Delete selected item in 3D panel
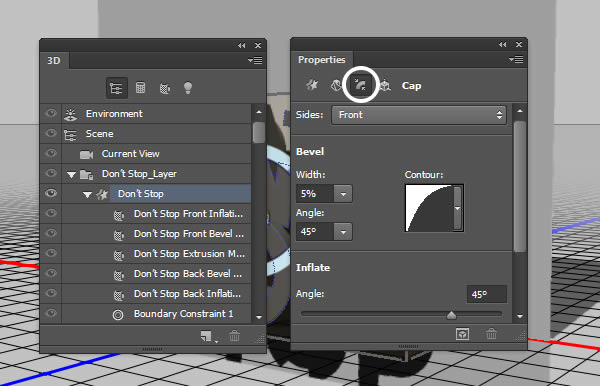 [235, 336]
